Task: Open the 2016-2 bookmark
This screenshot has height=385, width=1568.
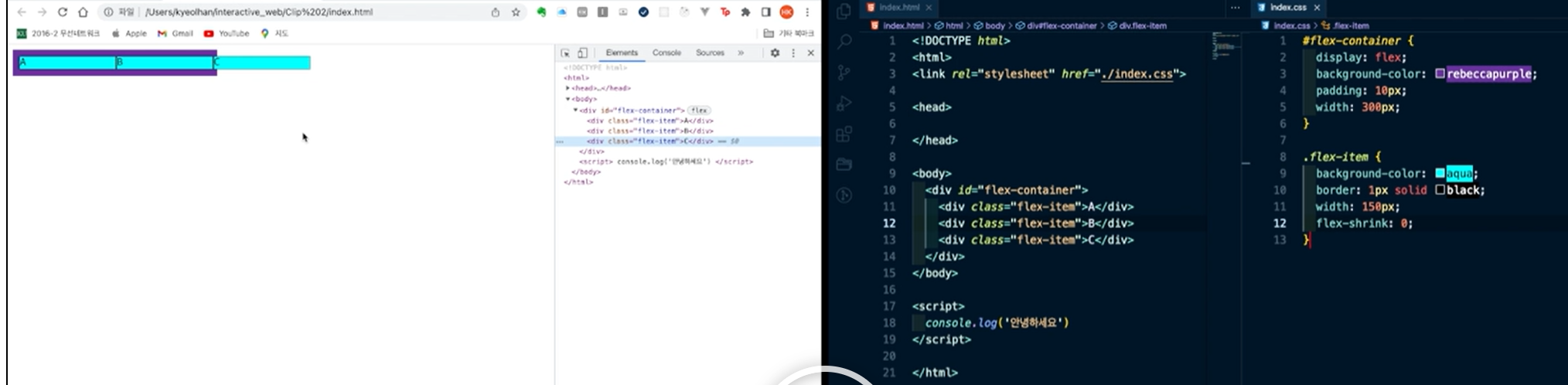Action: (58, 33)
